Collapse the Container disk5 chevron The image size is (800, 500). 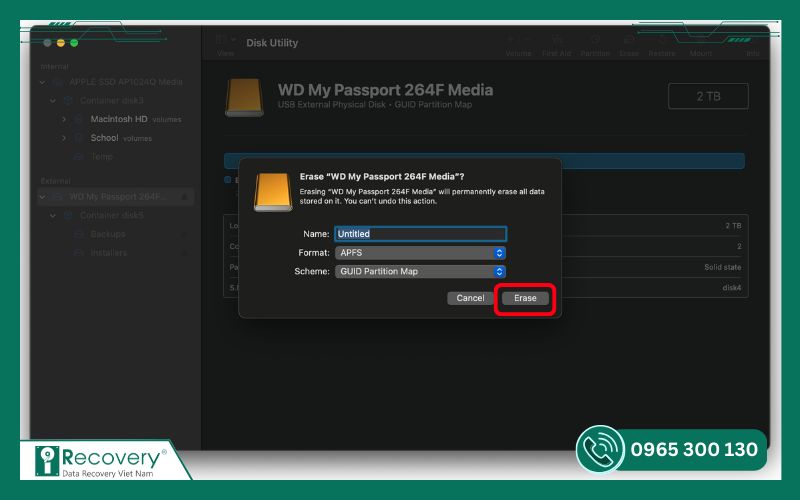point(53,215)
